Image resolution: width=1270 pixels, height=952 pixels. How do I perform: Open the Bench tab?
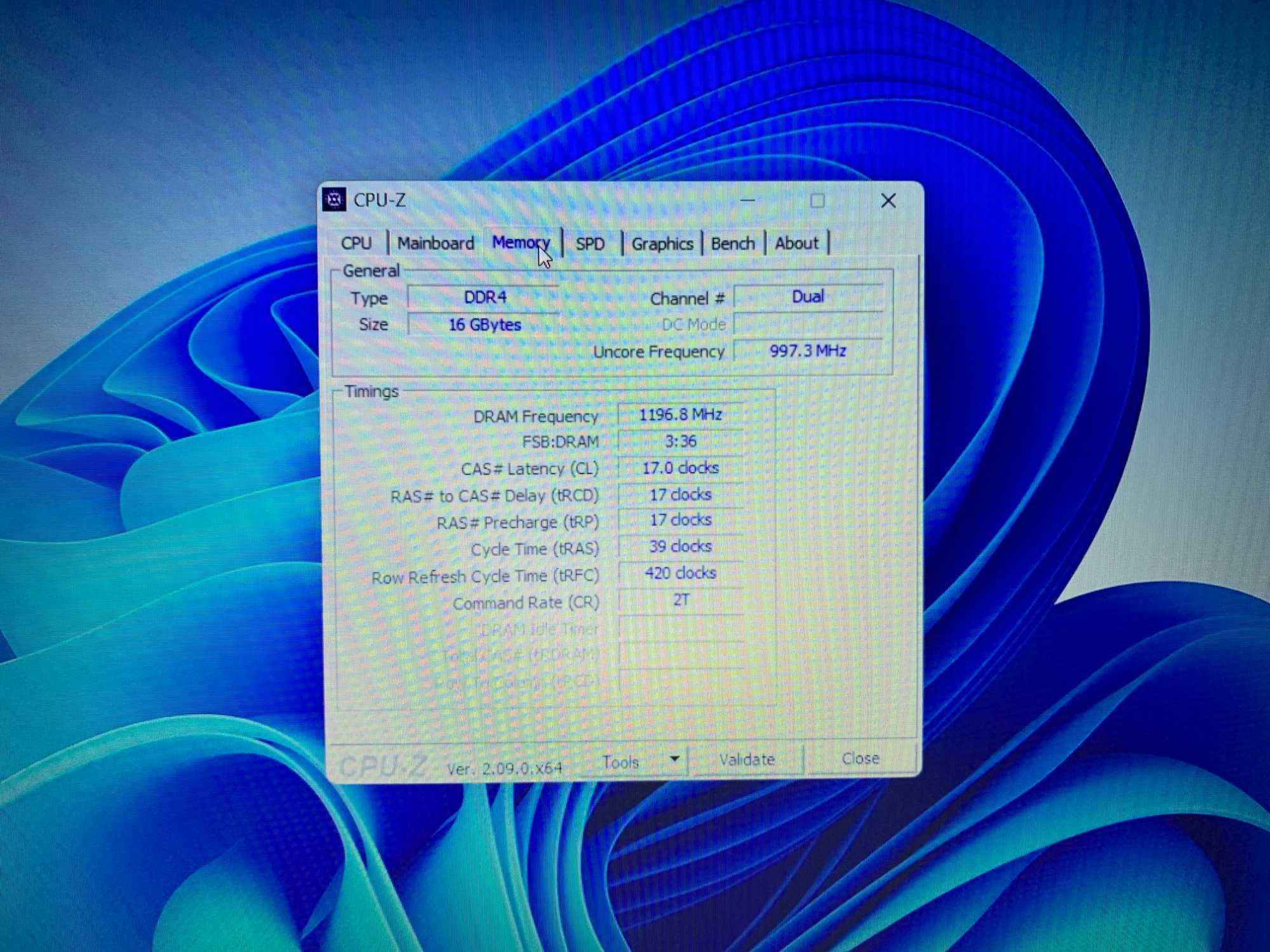pyautogui.click(x=733, y=243)
